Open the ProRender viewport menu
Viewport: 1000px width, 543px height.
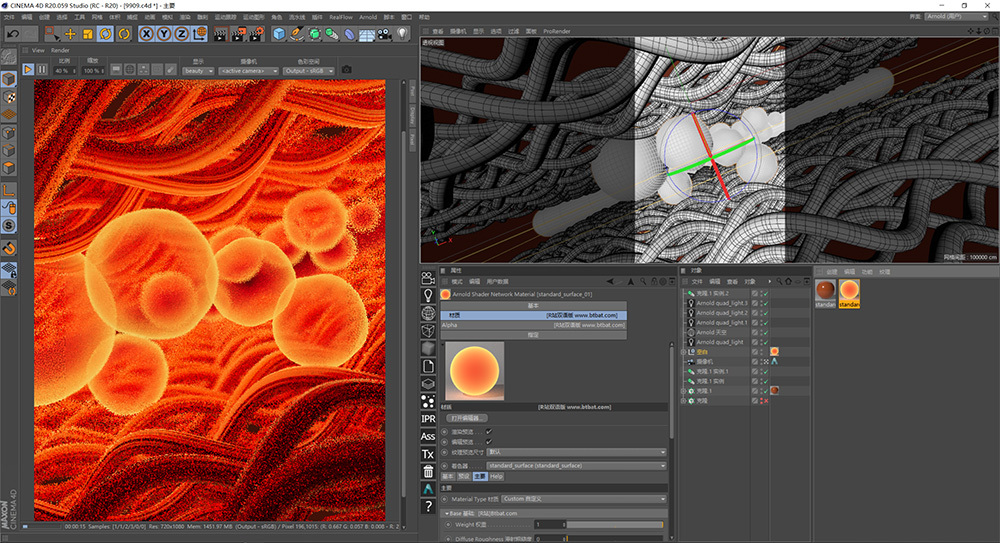point(557,31)
